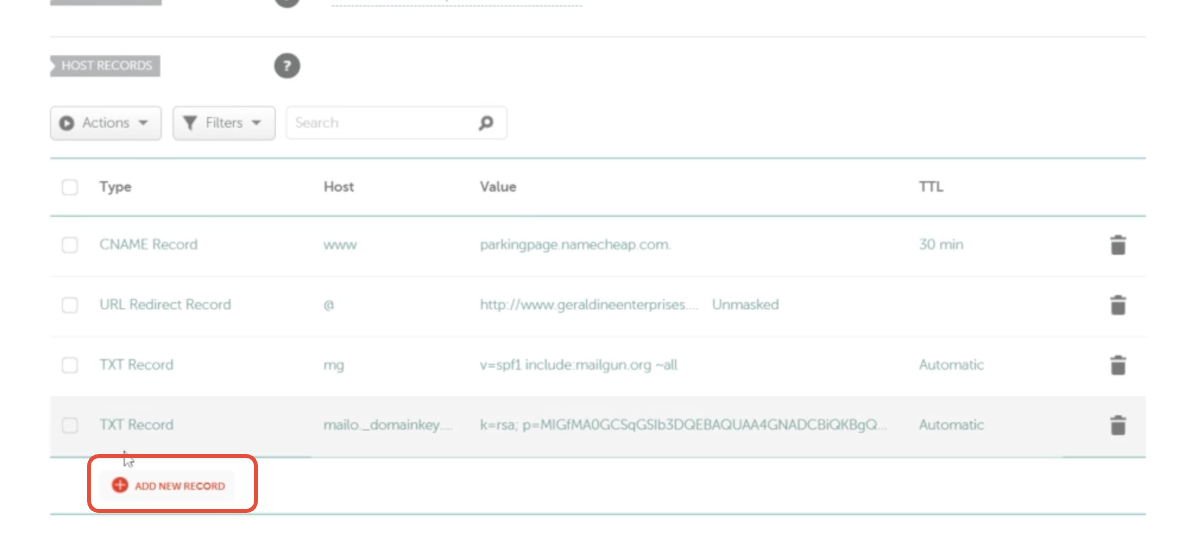This screenshot has width=1185, height=557.
Task: Click the red plus icon to add record
Action: pyautogui.click(x=120, y=485)
